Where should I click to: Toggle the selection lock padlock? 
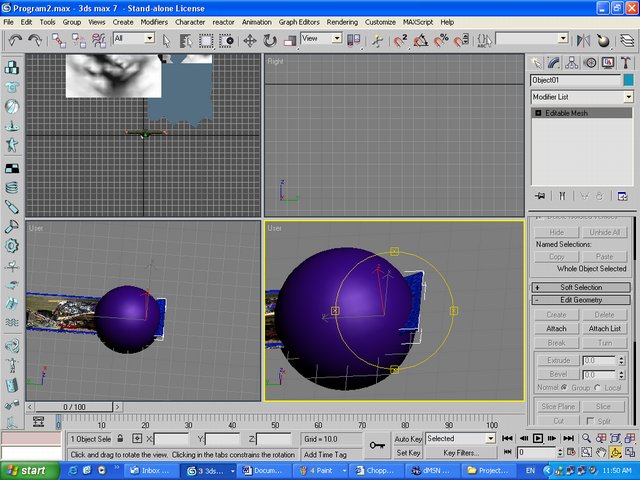pos(120,438)
